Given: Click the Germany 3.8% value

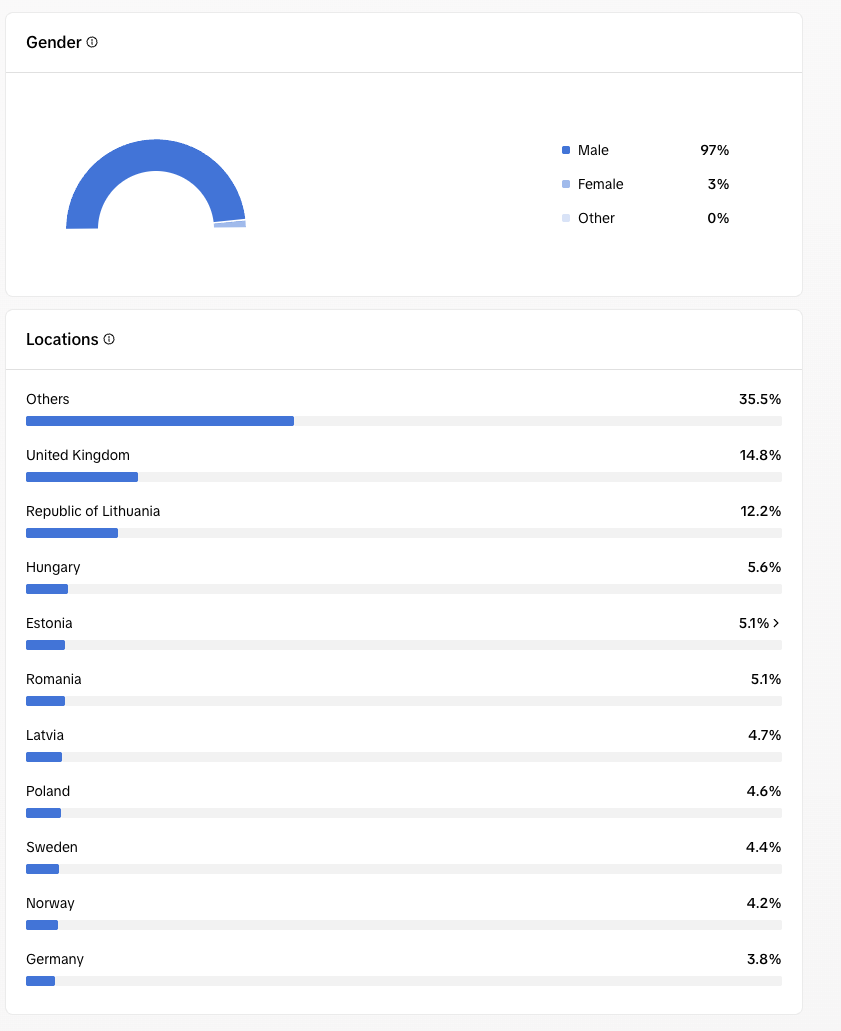Looking at the screenshot, I should [764, 959].
